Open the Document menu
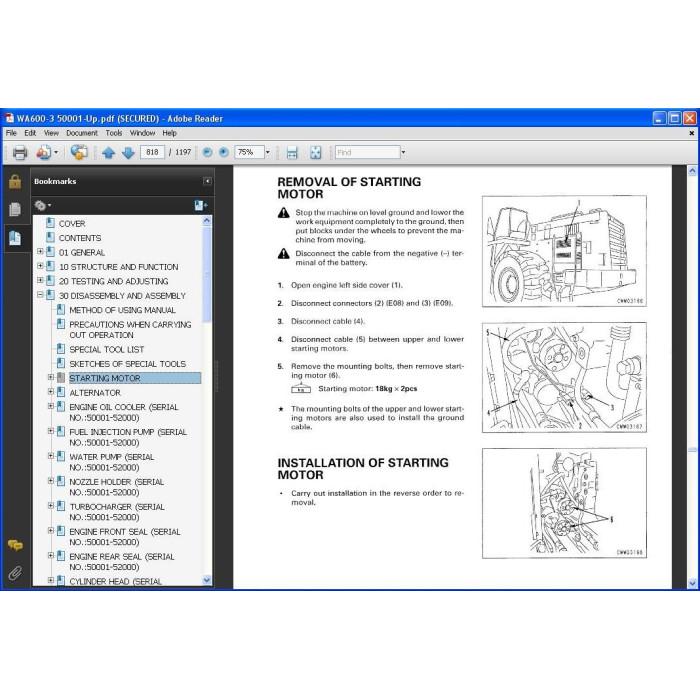 [82, 133]
